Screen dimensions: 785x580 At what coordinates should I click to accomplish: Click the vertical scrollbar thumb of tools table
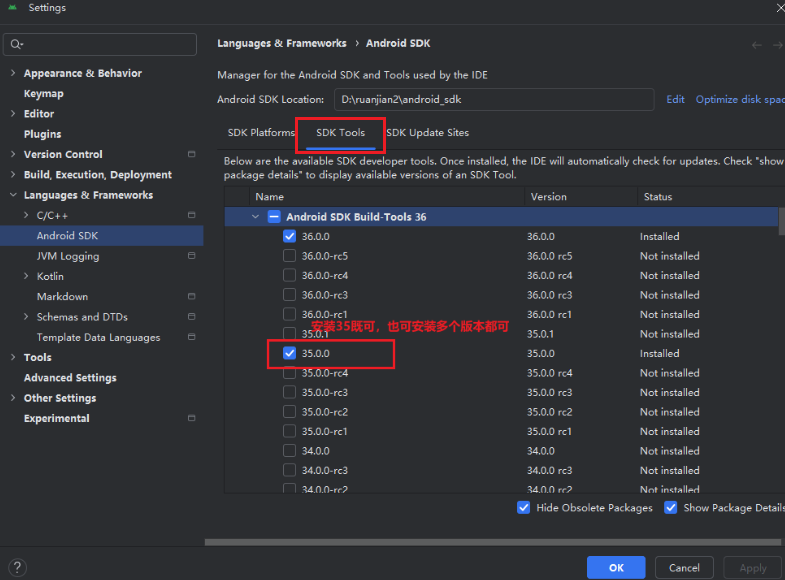[781, 221]
